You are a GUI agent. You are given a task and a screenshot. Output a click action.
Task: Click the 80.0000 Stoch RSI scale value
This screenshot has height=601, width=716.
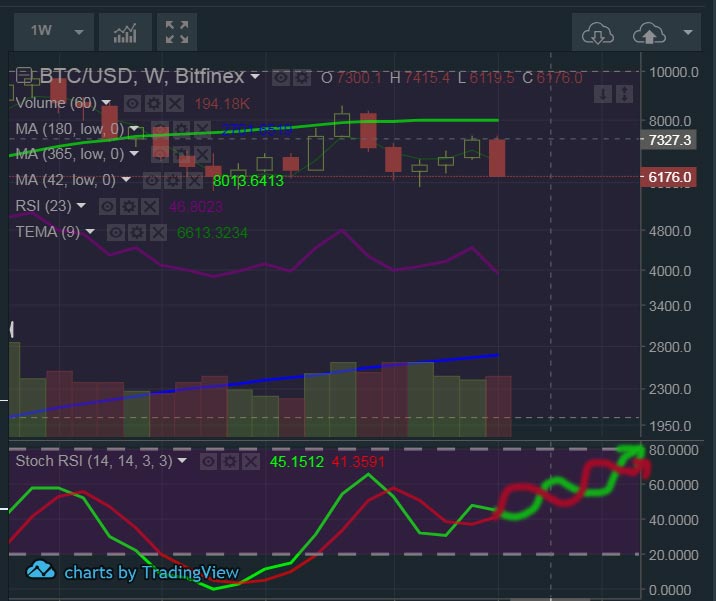674,450
